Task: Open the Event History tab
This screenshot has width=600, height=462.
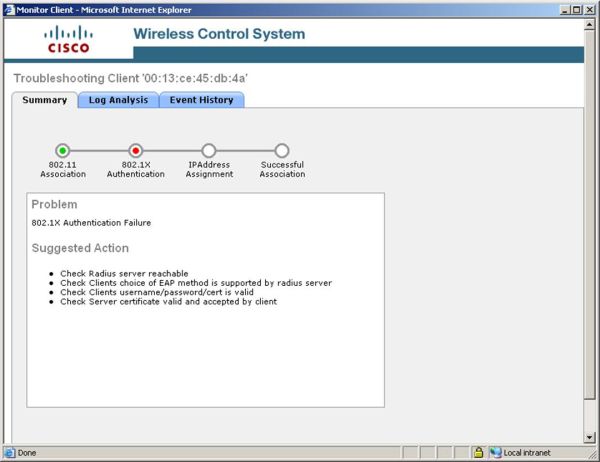Action: click(201, 100)
